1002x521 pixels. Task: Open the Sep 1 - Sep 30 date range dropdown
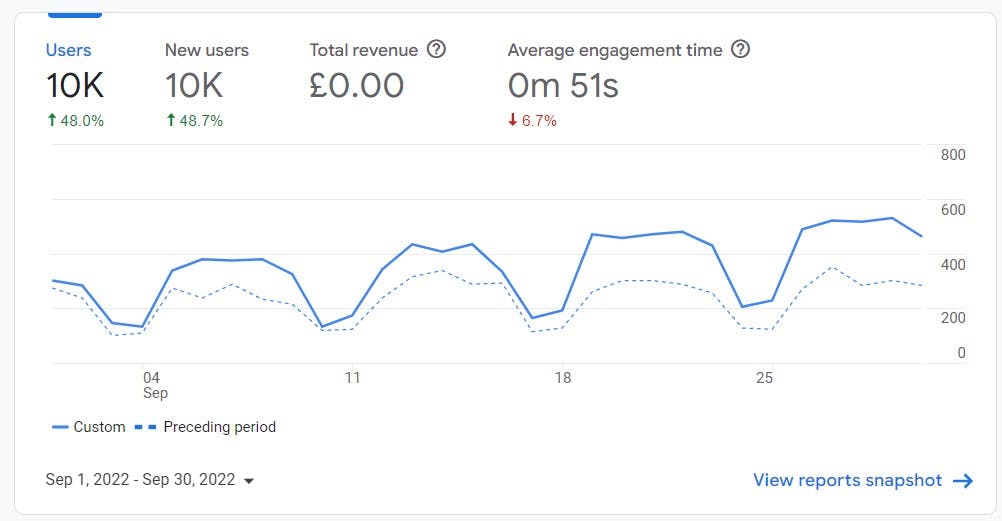tap(150, 479)
